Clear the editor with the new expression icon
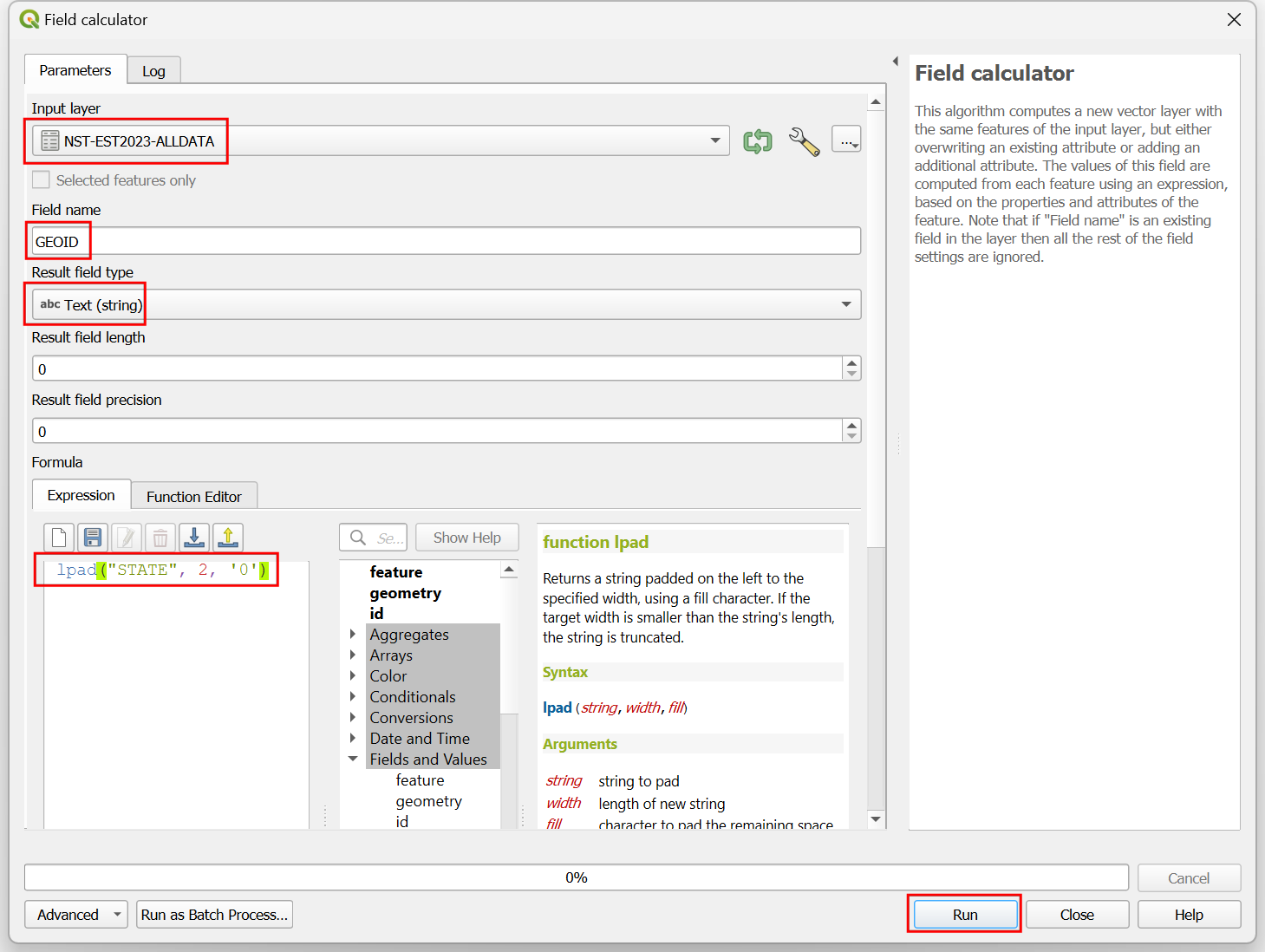This screenshot has height=952, width=1265. 59,538
